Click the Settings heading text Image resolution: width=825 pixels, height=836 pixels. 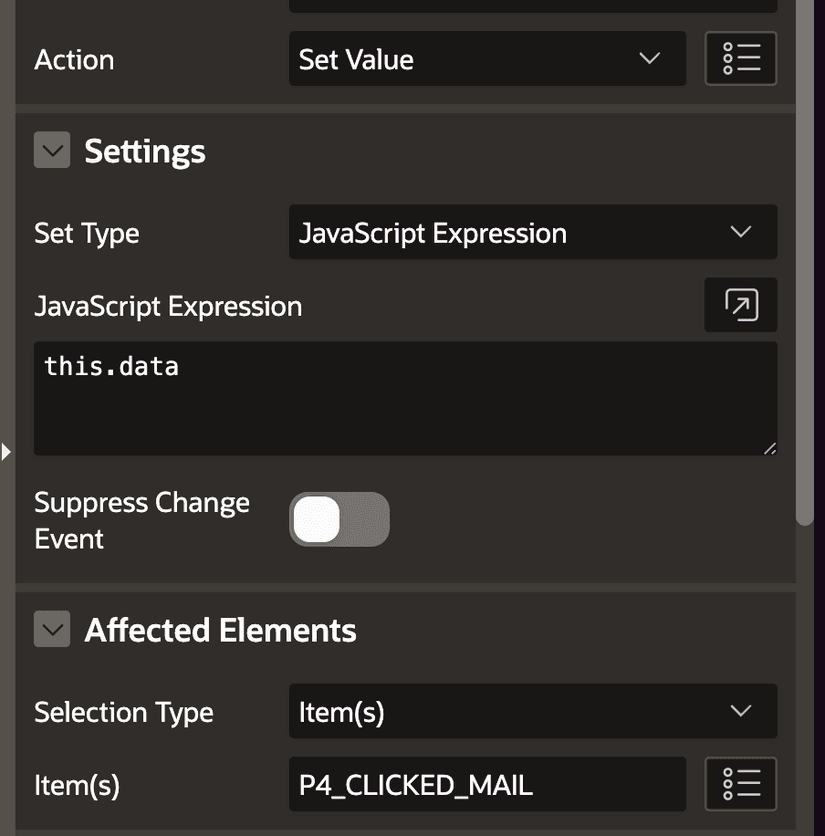point(145,150)
